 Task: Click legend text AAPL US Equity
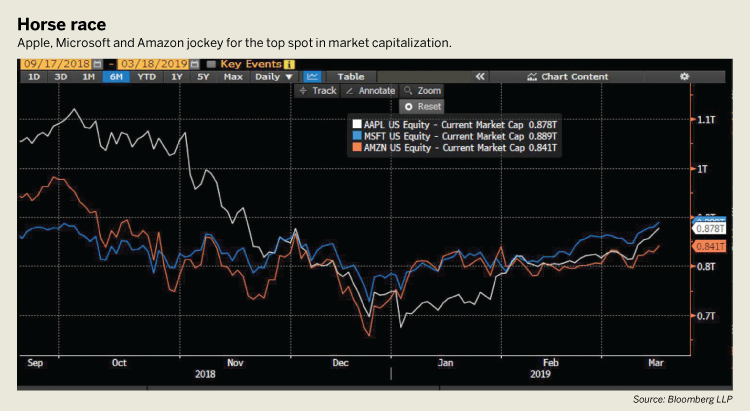[397, 125]
